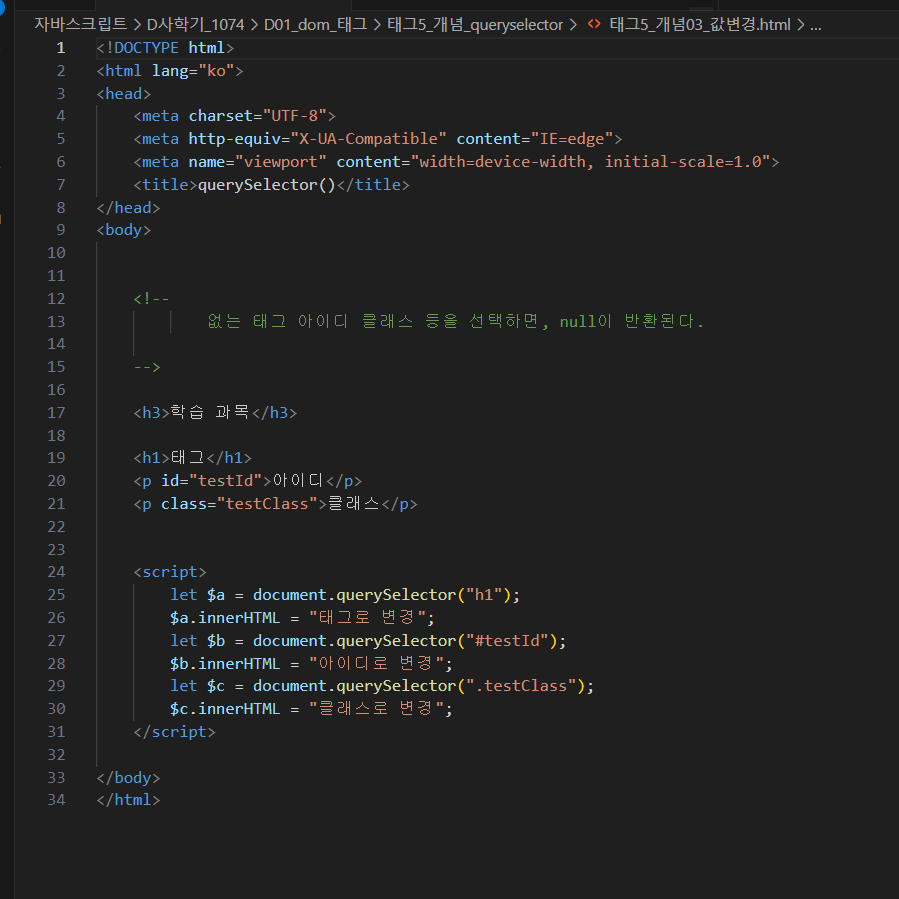
Task: Click the "width=device-width, initial-scale=1.0" string
Action: (591, 162)
